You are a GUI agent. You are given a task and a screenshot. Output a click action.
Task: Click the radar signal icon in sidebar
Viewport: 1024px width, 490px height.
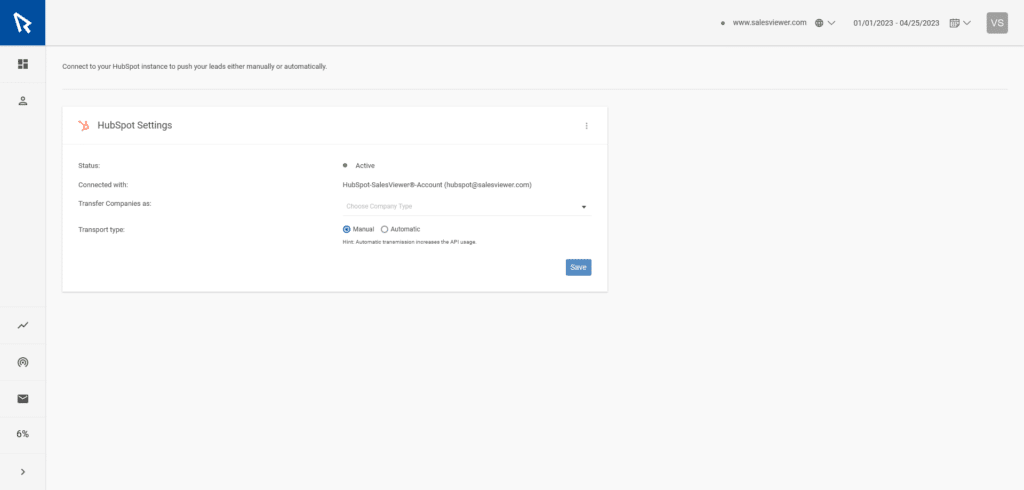point(22,362)
